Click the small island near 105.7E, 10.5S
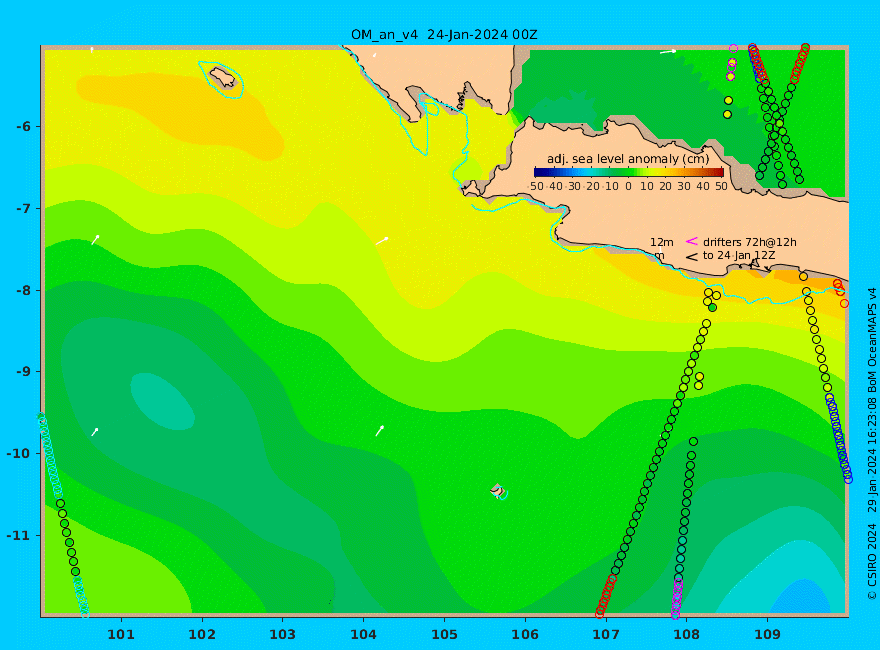 (498, 491)
